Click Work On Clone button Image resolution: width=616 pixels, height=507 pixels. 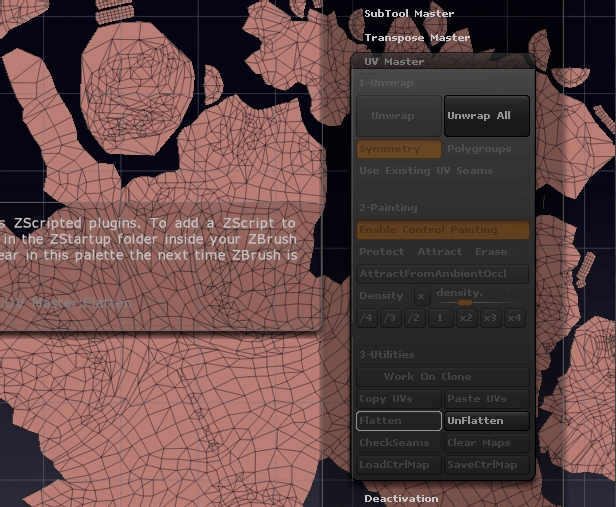coord(443,377)
